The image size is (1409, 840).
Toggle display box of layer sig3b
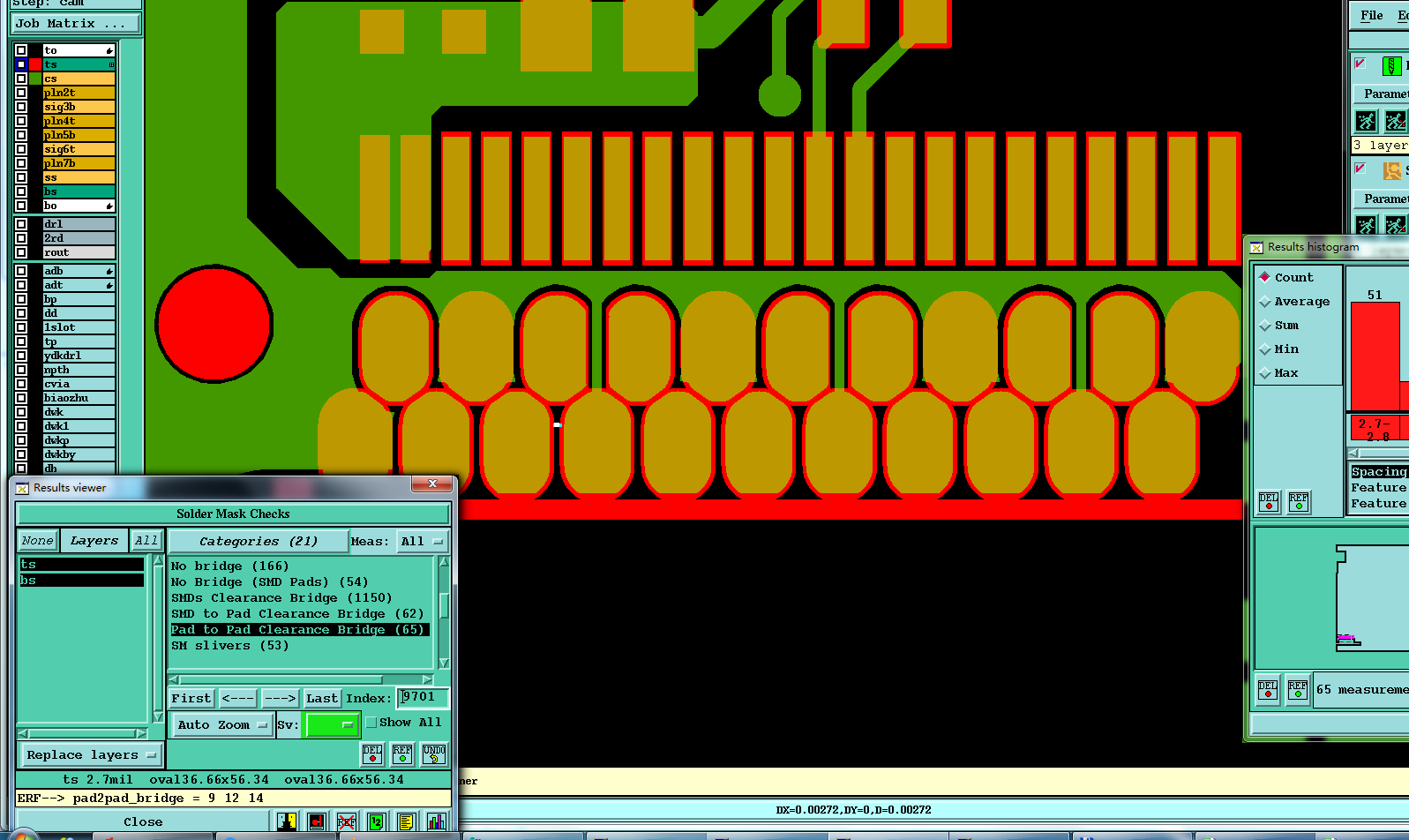click(x=21, y=107)
